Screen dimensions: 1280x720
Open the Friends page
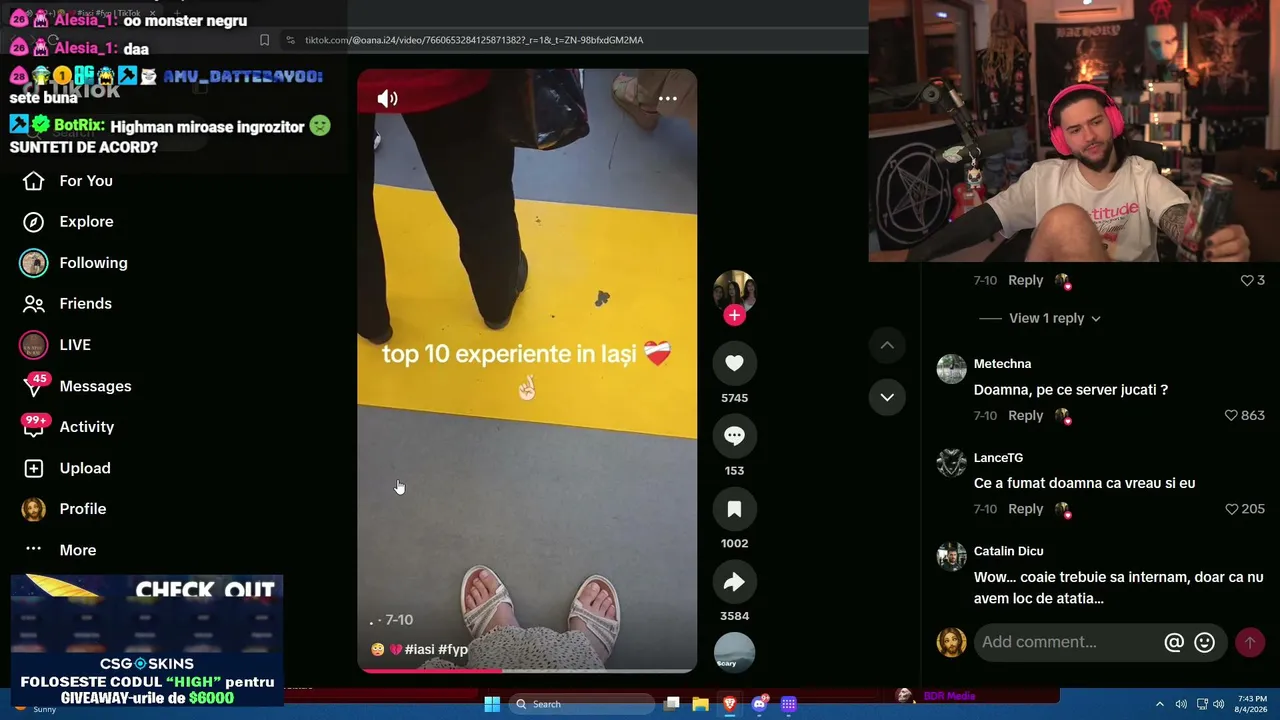coord(85,304)
